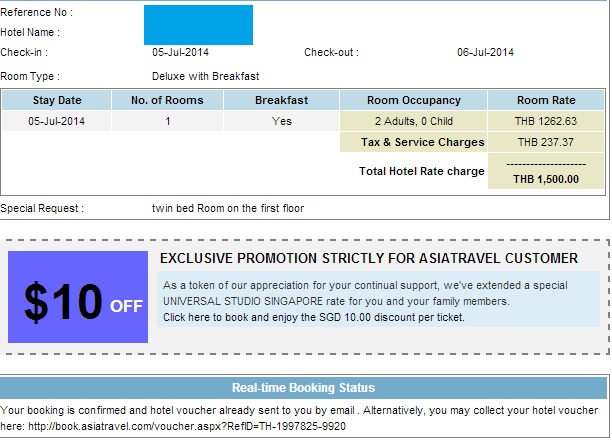Click the $10 OFF promotion banner
Viewport: 612px width, 440px height.
(78, 297)
